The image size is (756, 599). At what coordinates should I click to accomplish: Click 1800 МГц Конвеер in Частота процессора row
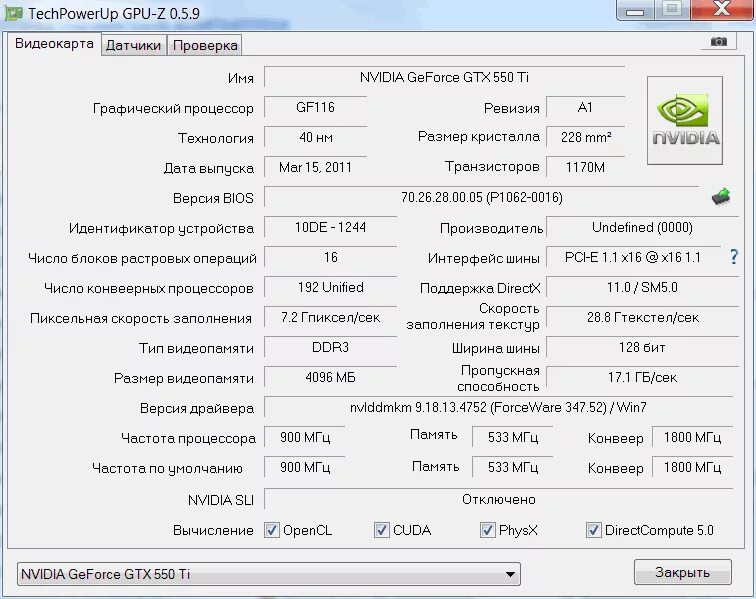click(x=692, y=437)
